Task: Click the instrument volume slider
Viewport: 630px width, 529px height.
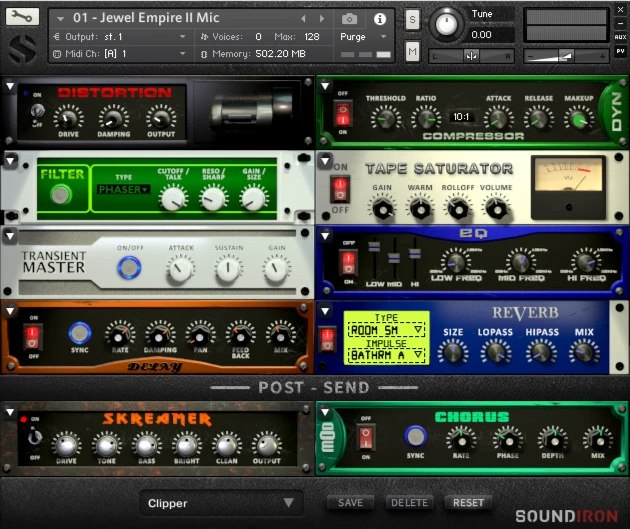Action: pyautogui.click(x=566, y=56)
